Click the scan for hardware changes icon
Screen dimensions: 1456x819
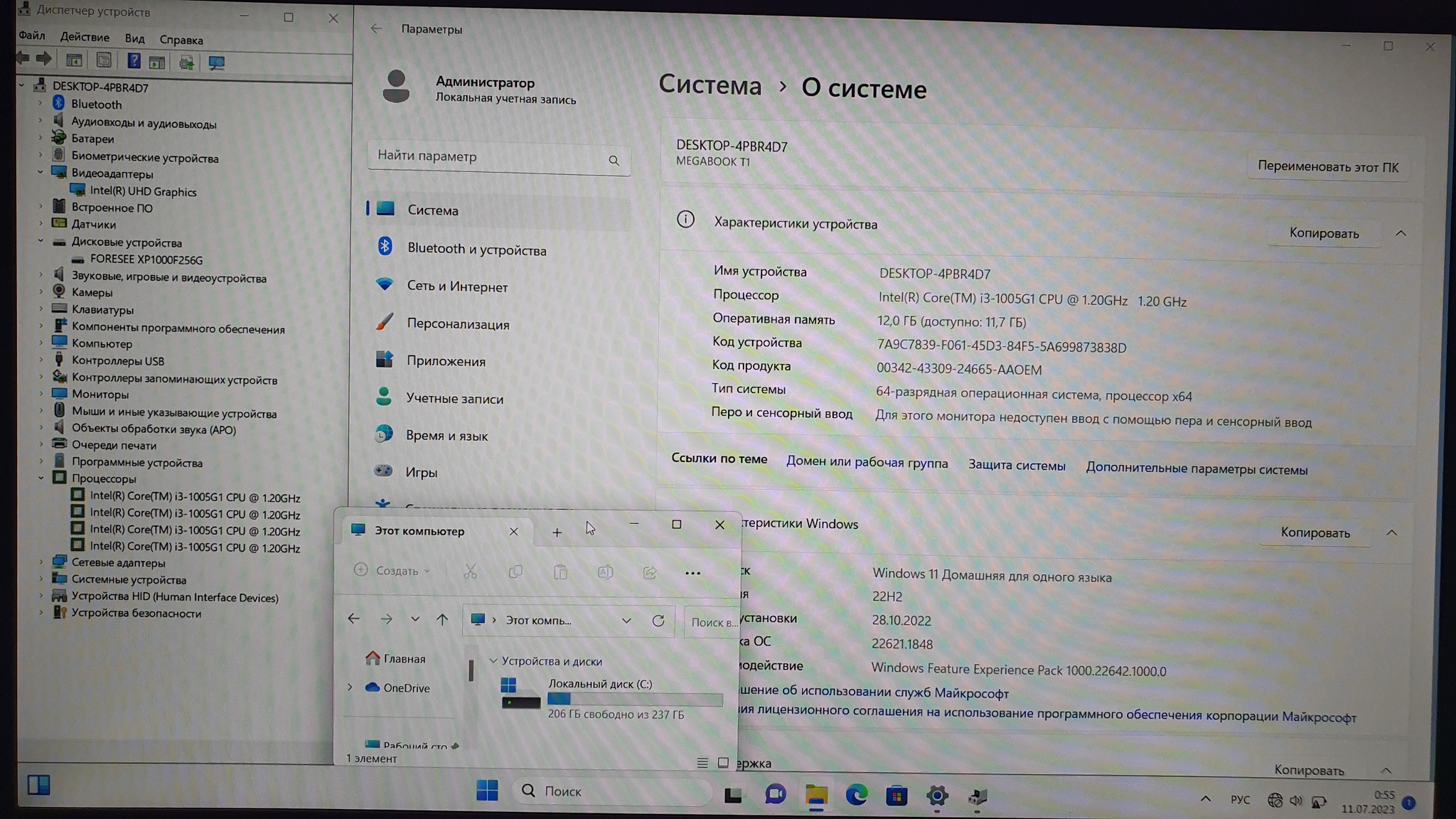tap(216, 63)
